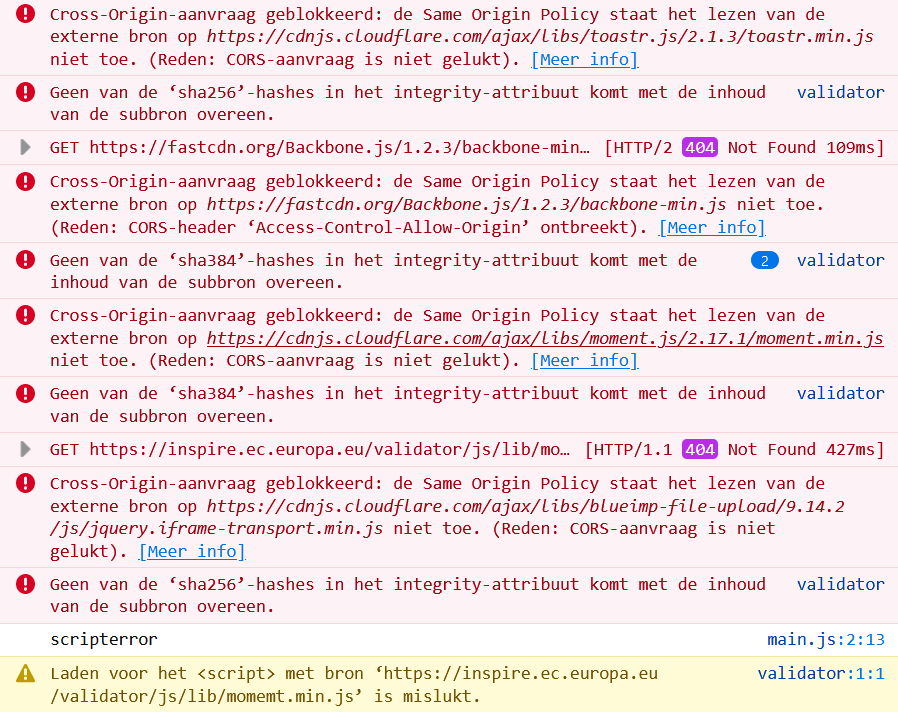Screen dimensions: 898x712
Task: Click the error icon on the Backbone.js CORS message
Action: pos(24,182)
